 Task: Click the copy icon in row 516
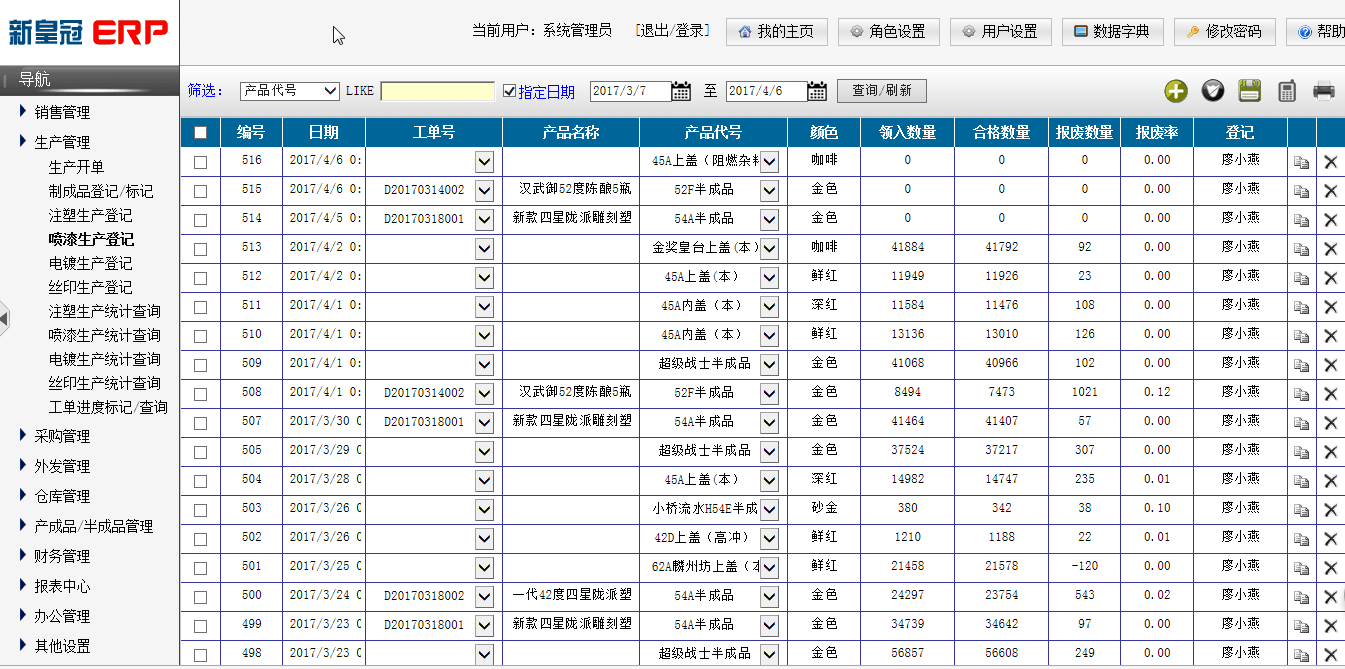point(1301,162)
